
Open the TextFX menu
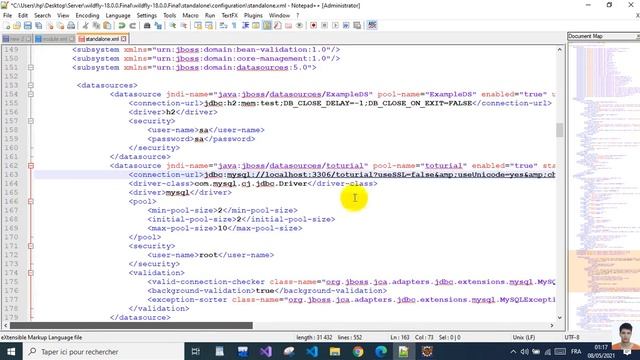[229, 15]
